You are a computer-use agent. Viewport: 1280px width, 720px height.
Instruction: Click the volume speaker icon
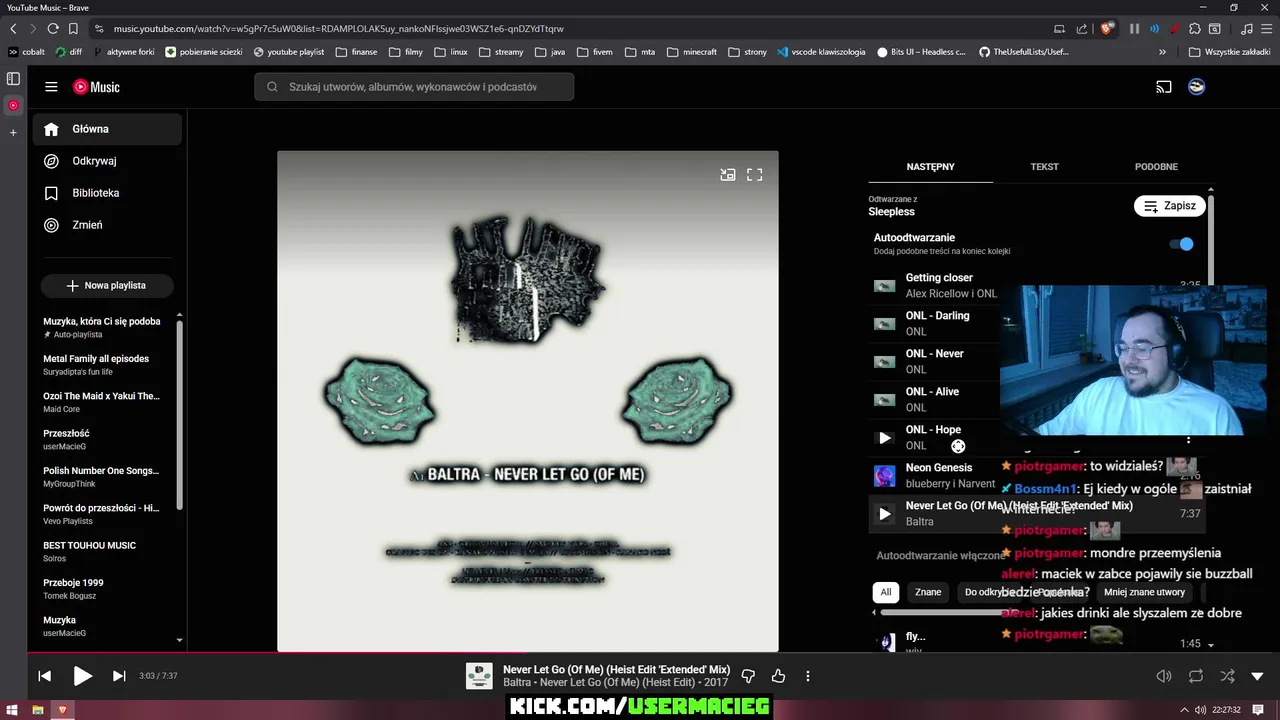(x=1164, y=676)
